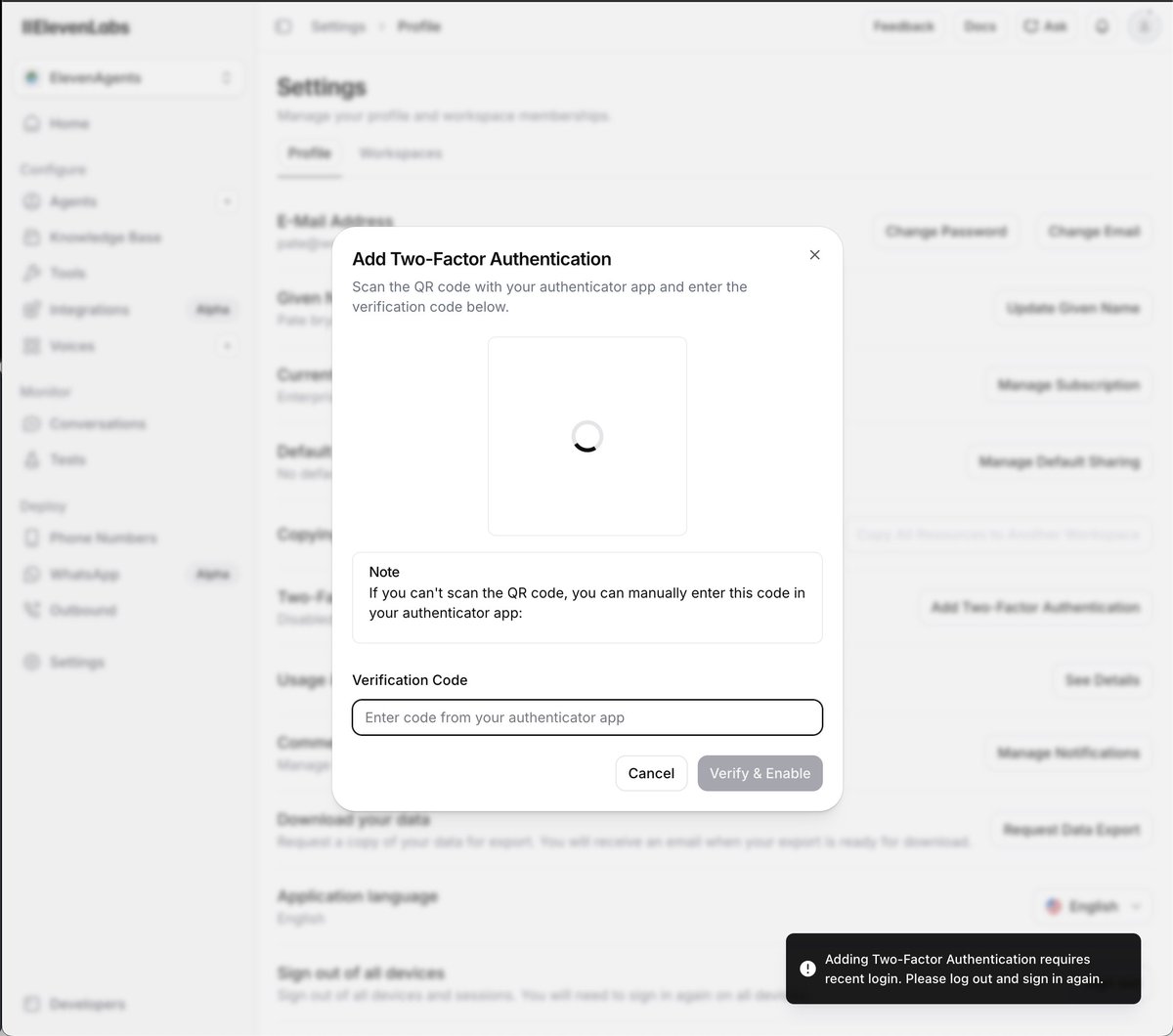Open the Developers menu label

pyautogui.click(x=88, y=1004)
